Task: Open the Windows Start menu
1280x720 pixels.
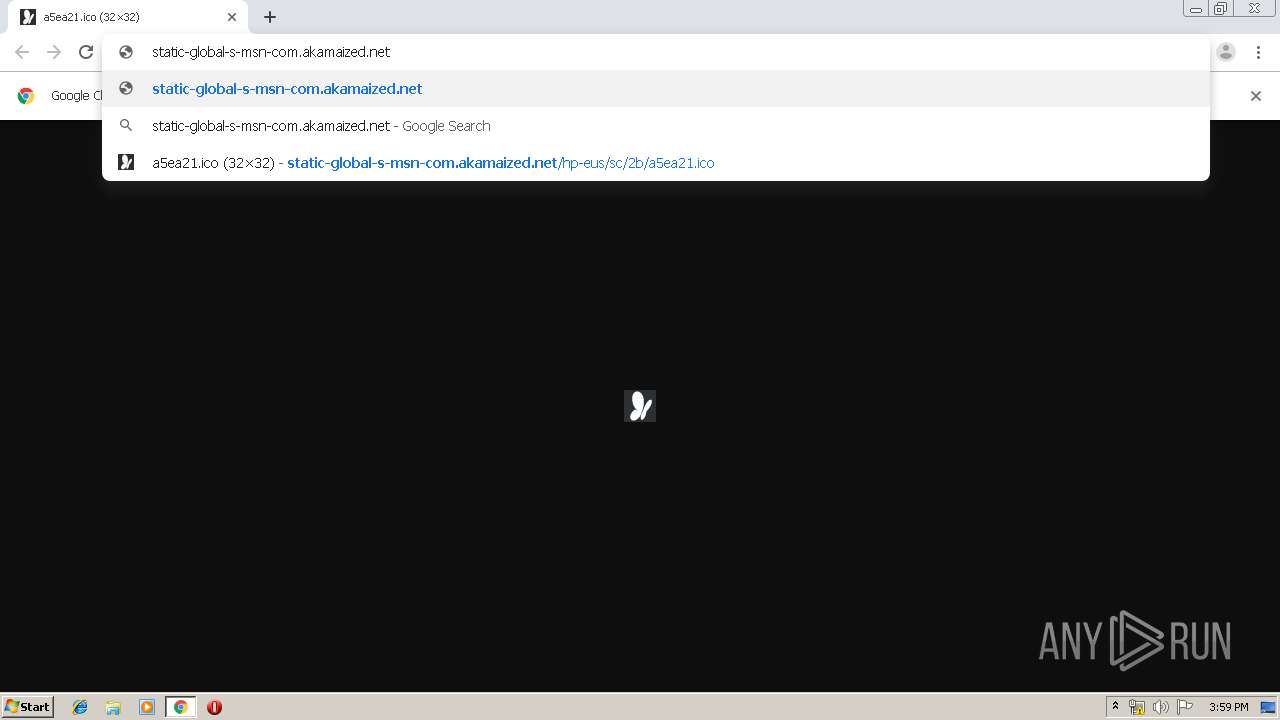Action: pyautogui.click(x=27, y=706)
